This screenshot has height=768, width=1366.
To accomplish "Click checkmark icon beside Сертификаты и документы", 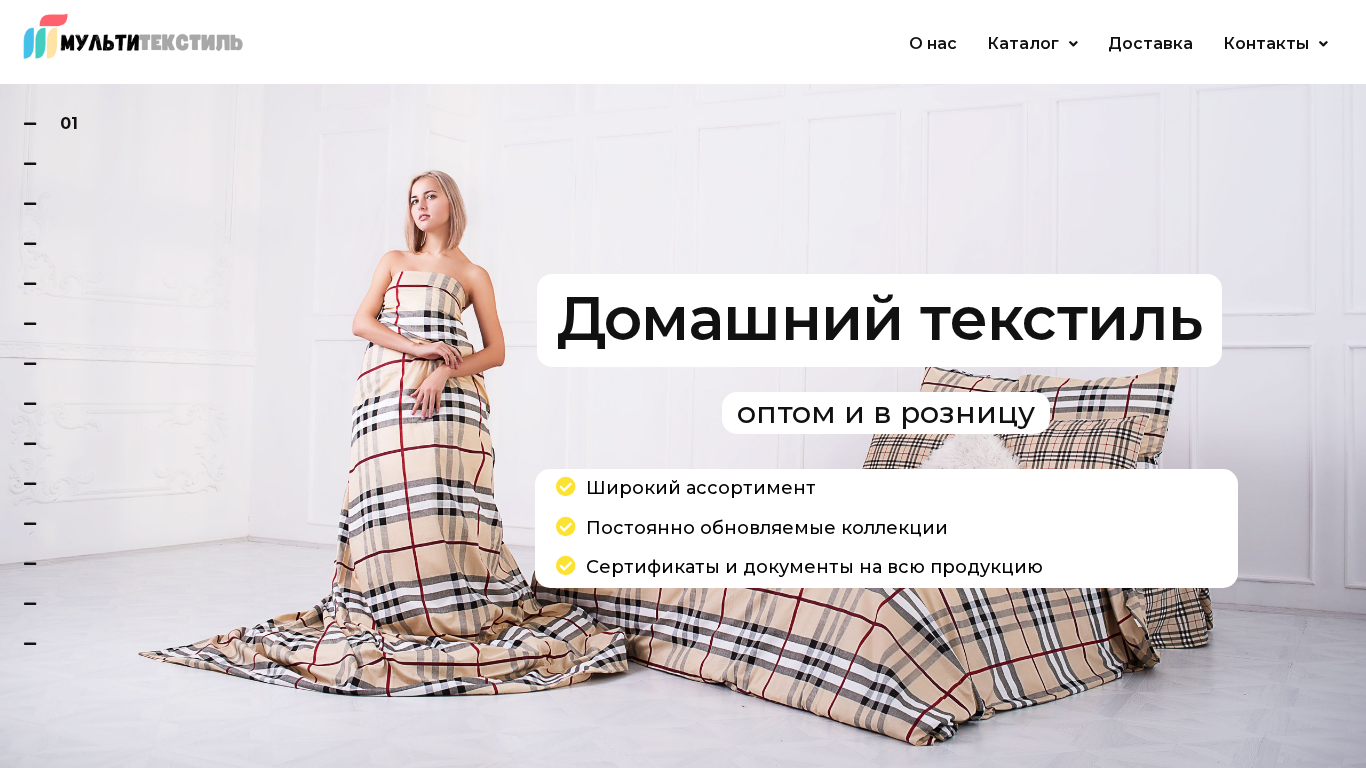I will (x=566, y=566).
